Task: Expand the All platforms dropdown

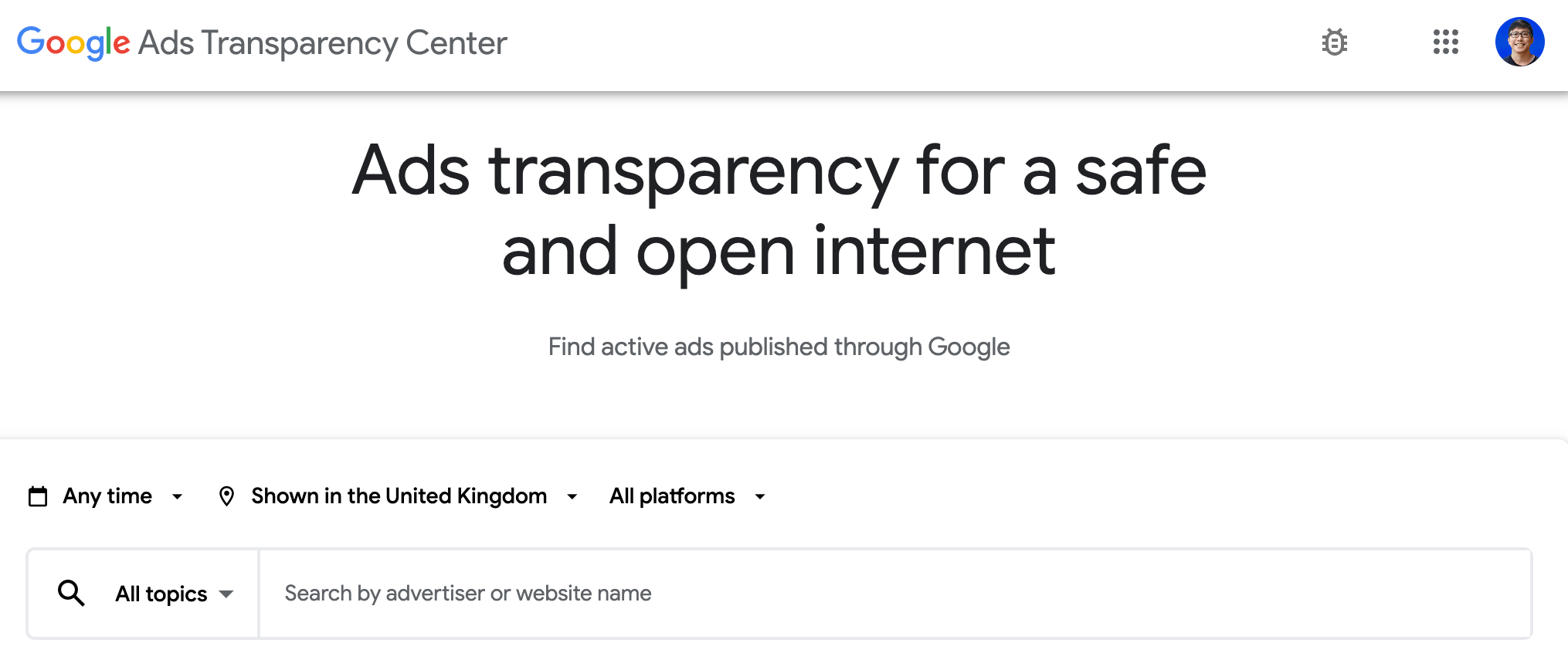Action: (x=672, y=496)
